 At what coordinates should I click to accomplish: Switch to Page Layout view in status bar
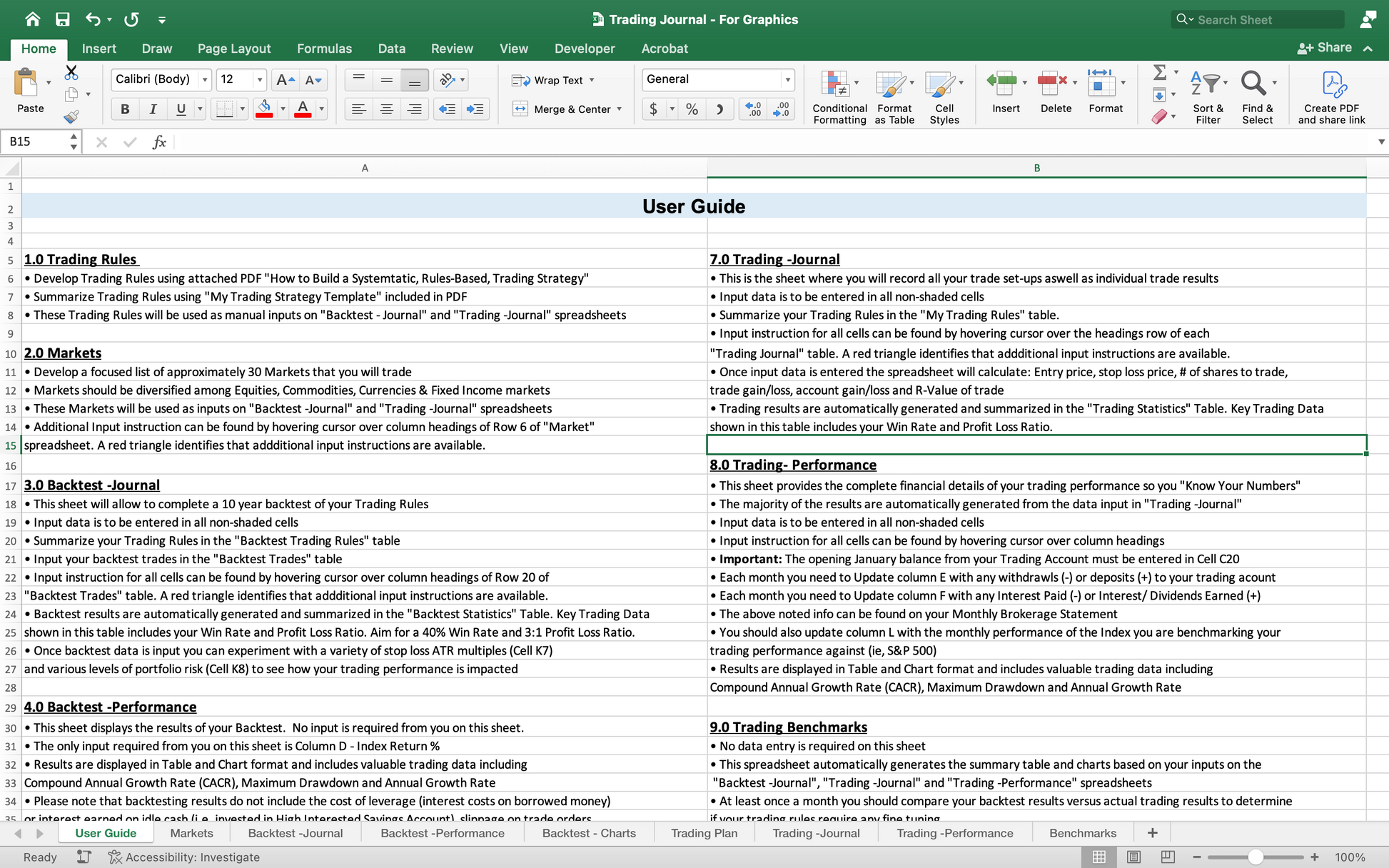(1133, 857)
